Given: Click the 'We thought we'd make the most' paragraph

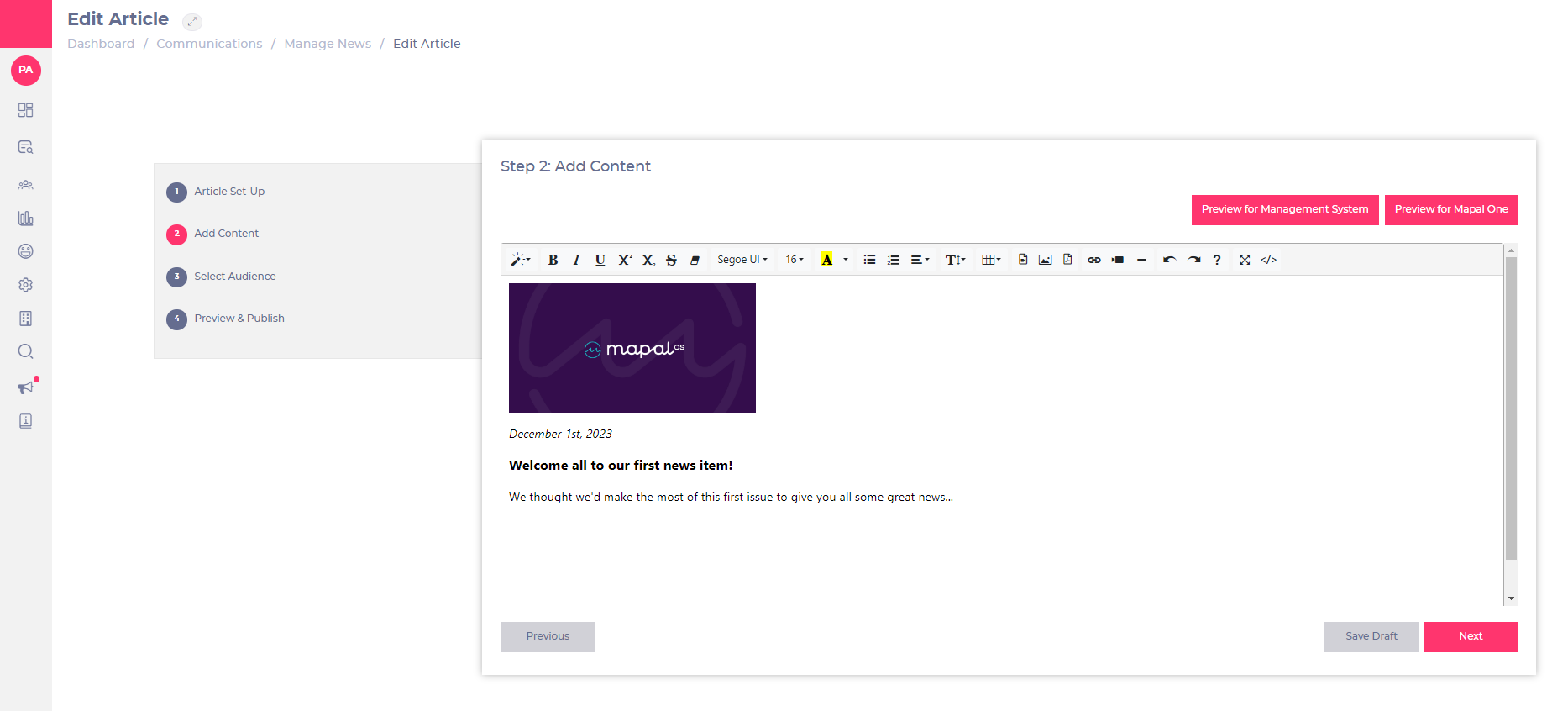Looking at the screenshot, I should click(x=731, y=498).
